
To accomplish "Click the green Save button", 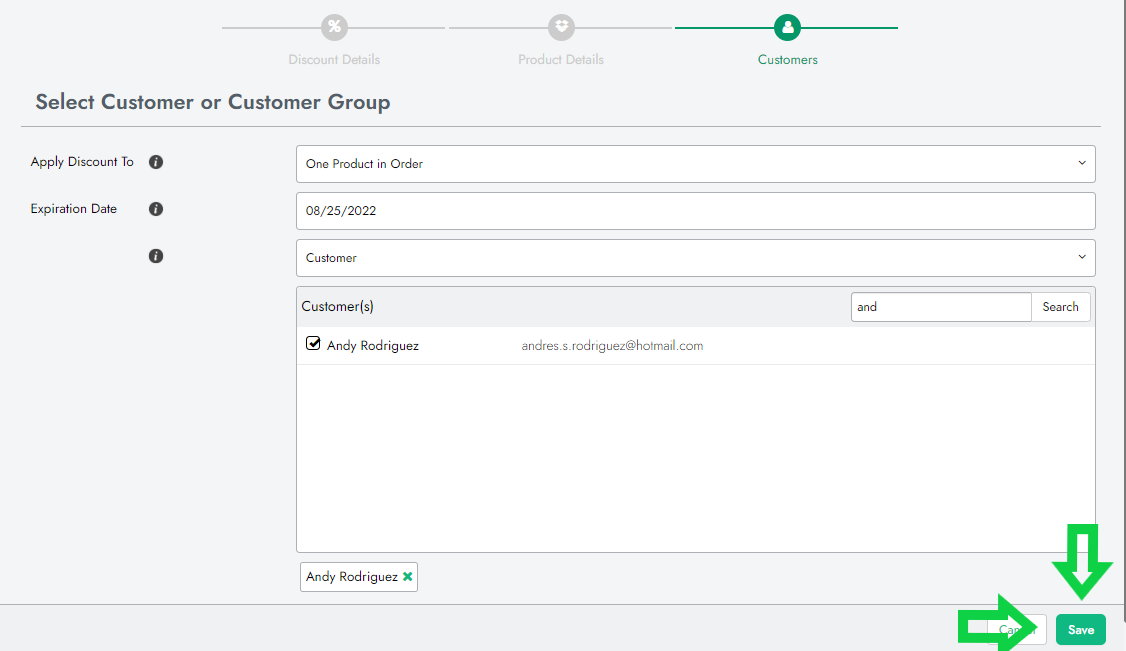I will pyautogui.click(x=1080, y=630).
